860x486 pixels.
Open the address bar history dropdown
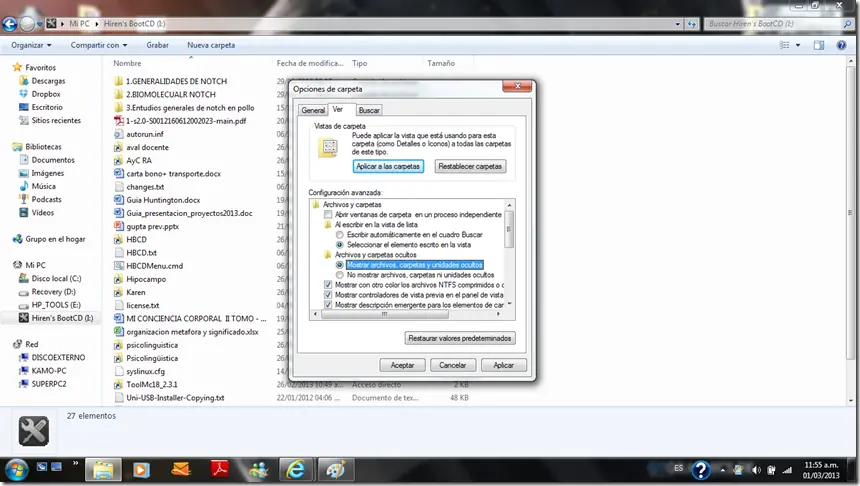tap(678, 24)
